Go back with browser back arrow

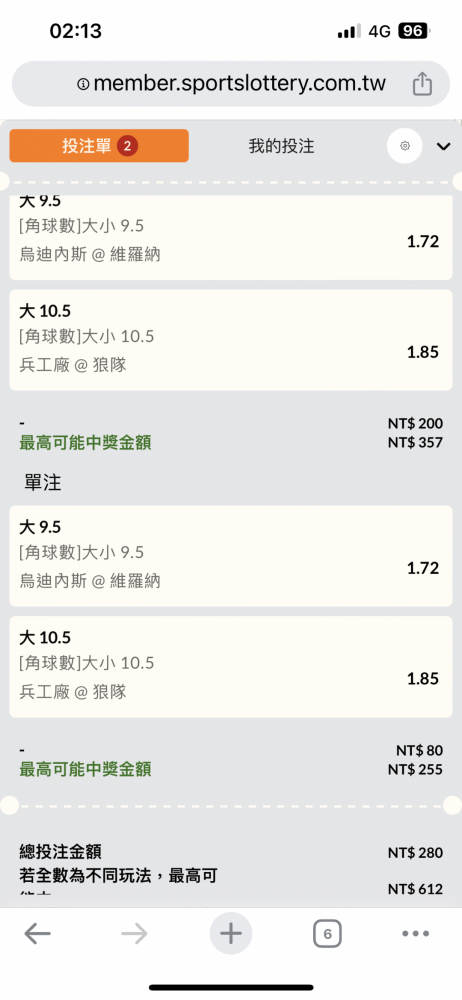click(38, 934)
